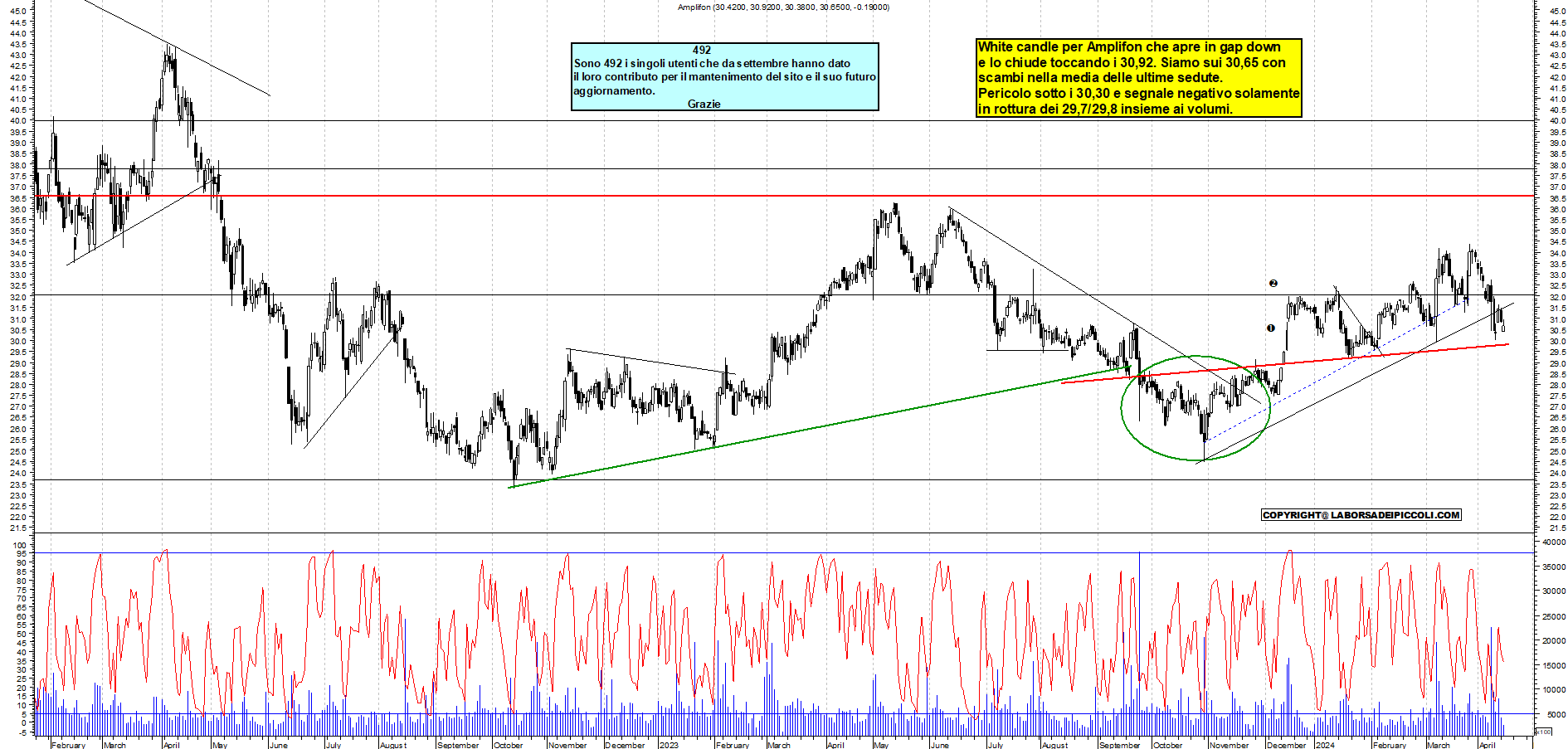Click the line 'White candle per Amplifon'
The image size is (1568, 749).
[x=1129, y=47]
